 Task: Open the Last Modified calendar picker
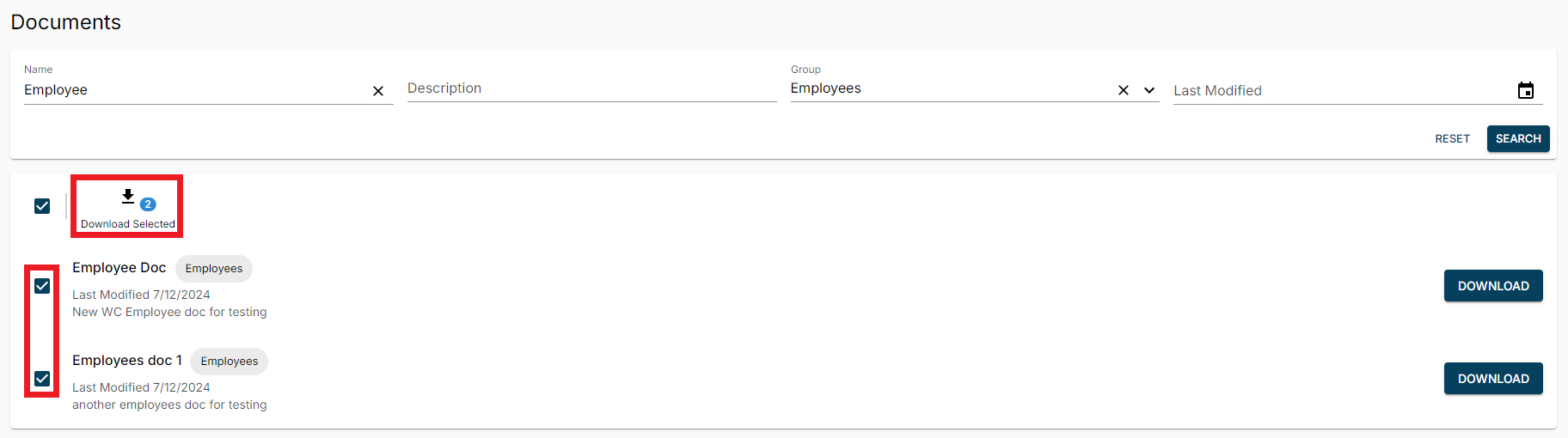pyautogui.click(x=1525, y=91)
